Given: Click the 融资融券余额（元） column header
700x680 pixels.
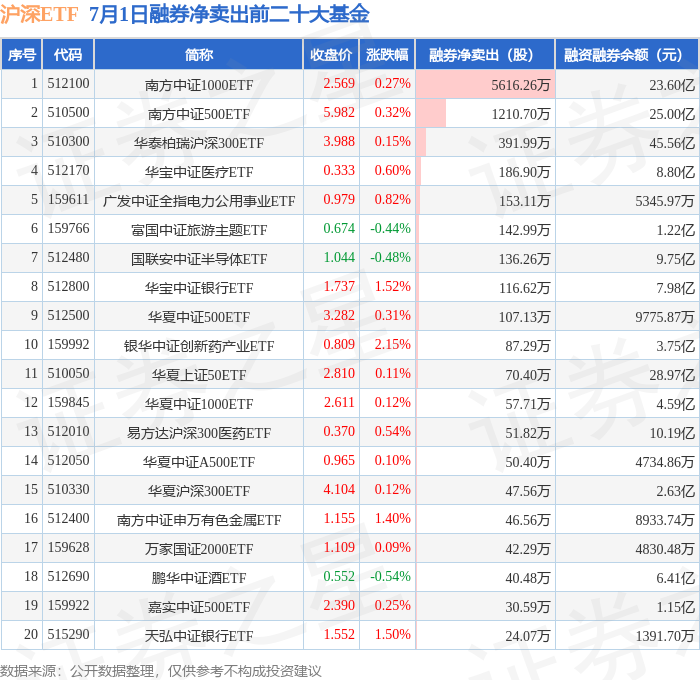Looking at the screenshot, I should tap(627, 54).
